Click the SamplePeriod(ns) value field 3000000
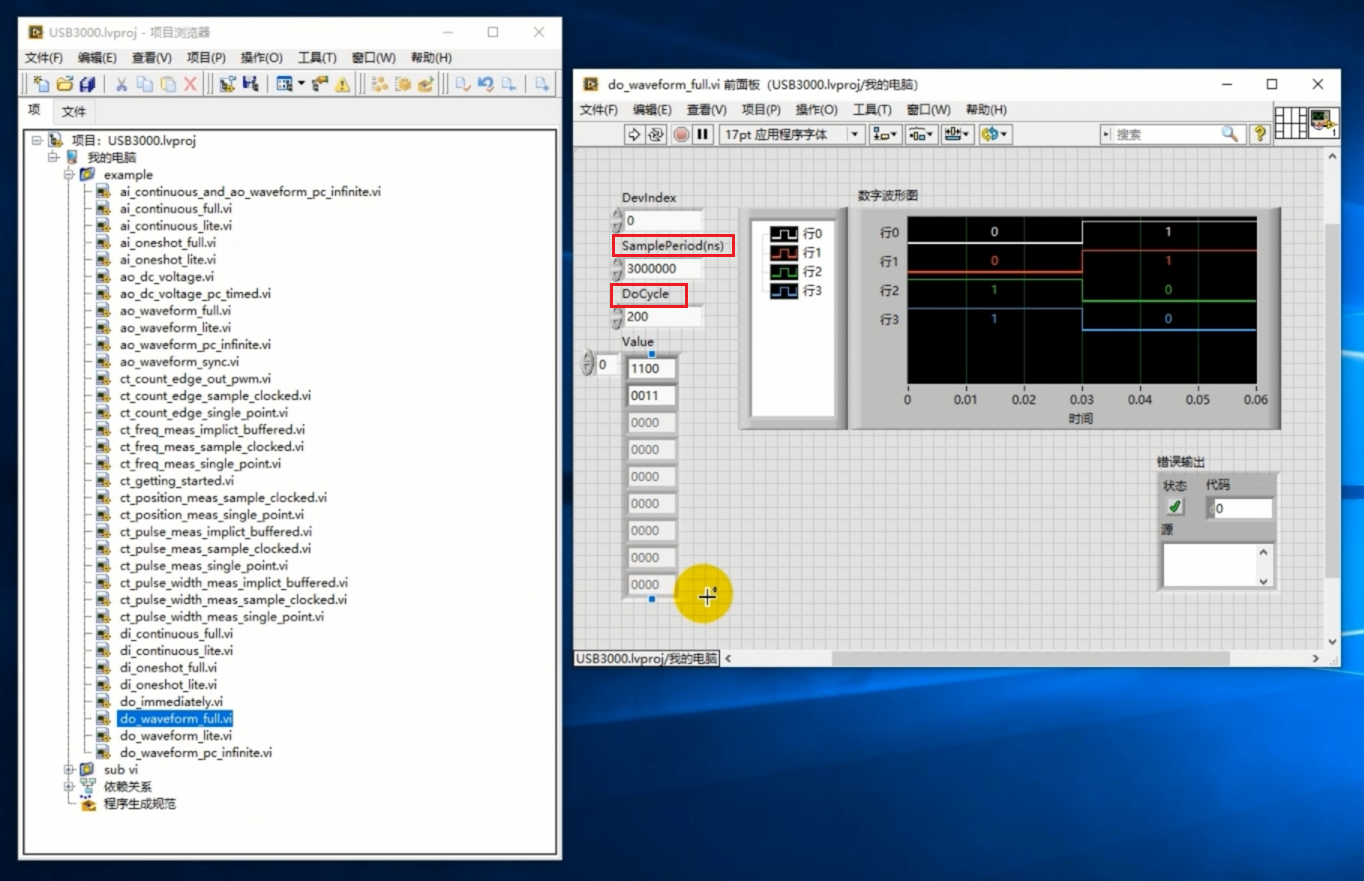 pos(663,269)
